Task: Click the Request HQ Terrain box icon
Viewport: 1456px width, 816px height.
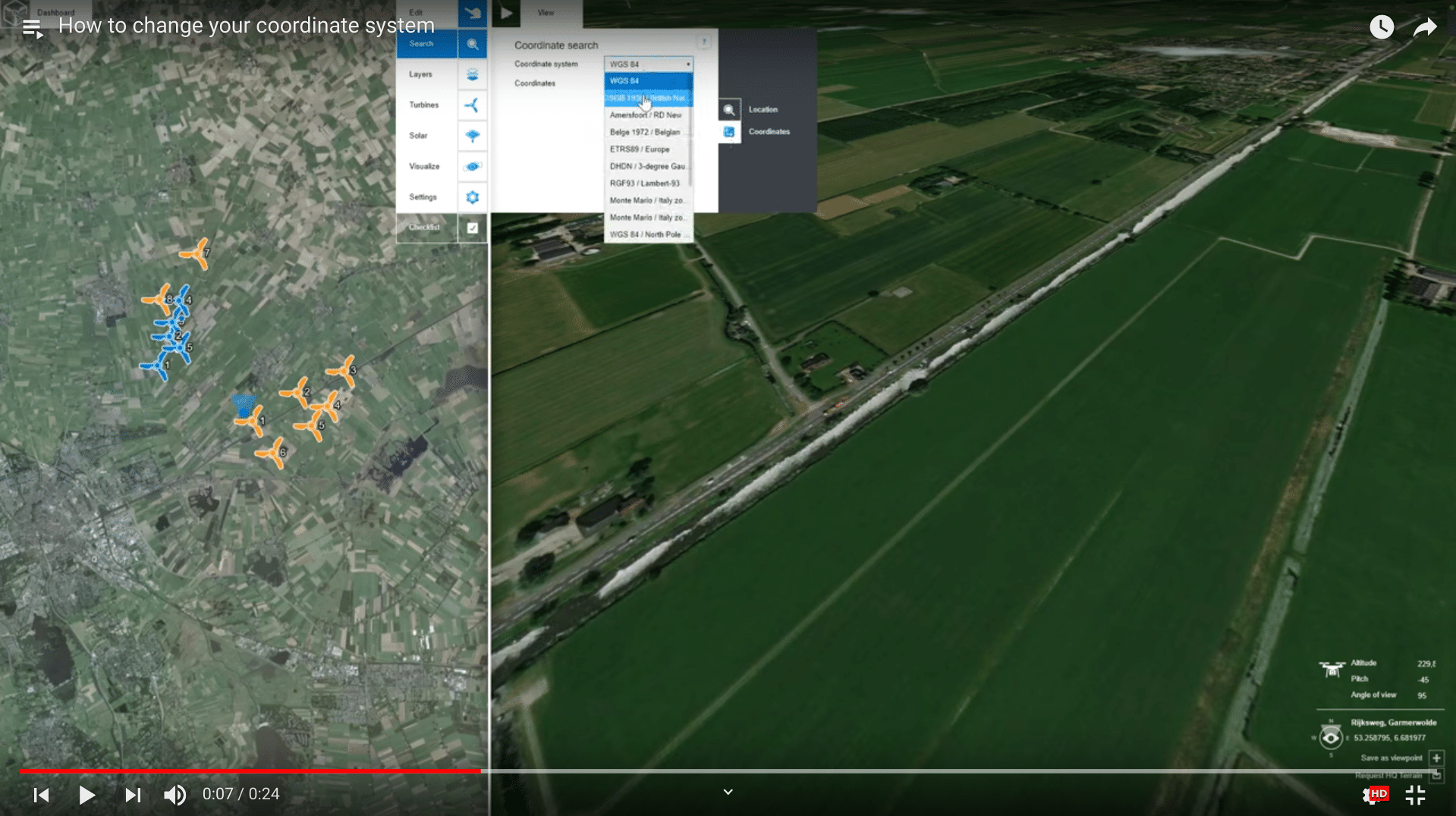Action: click(1436, 774)
